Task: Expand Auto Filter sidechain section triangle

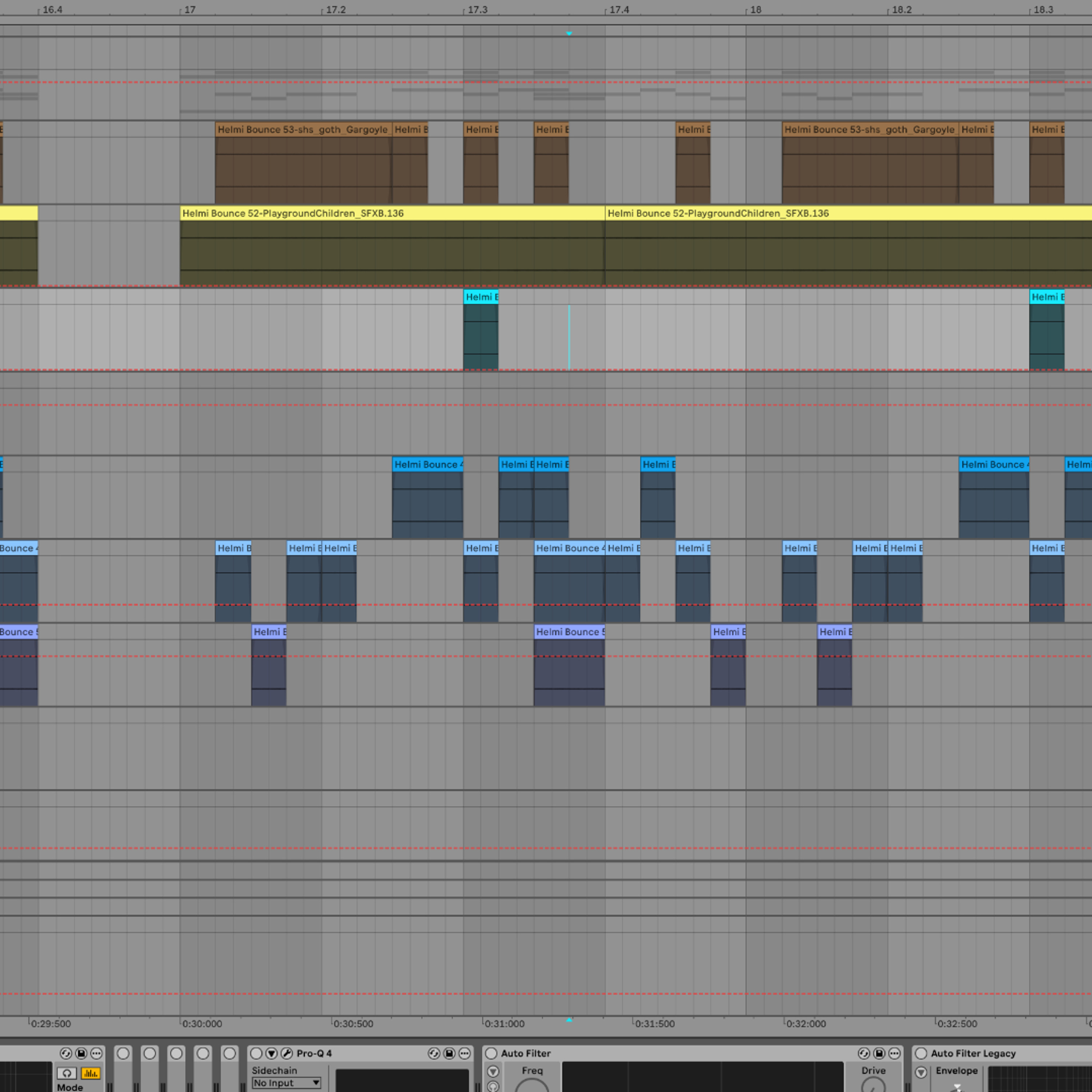Action: 494,1072
